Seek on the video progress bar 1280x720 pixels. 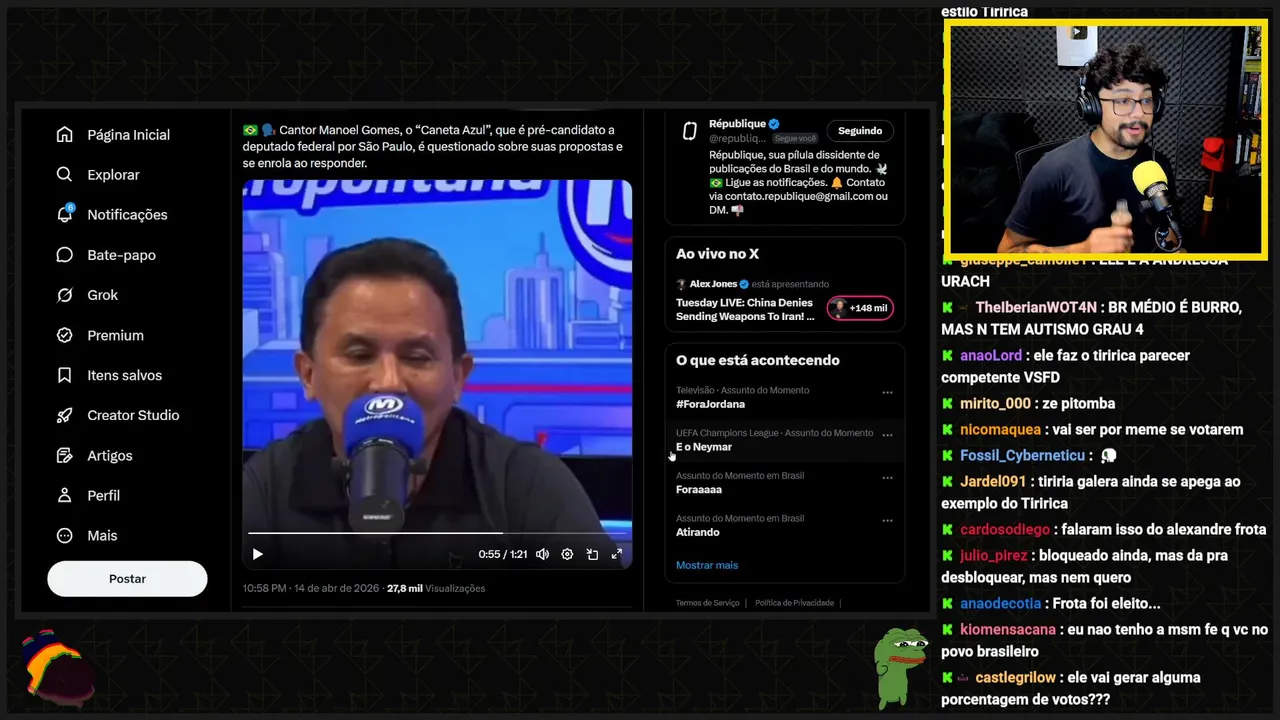tap(437, 533)
